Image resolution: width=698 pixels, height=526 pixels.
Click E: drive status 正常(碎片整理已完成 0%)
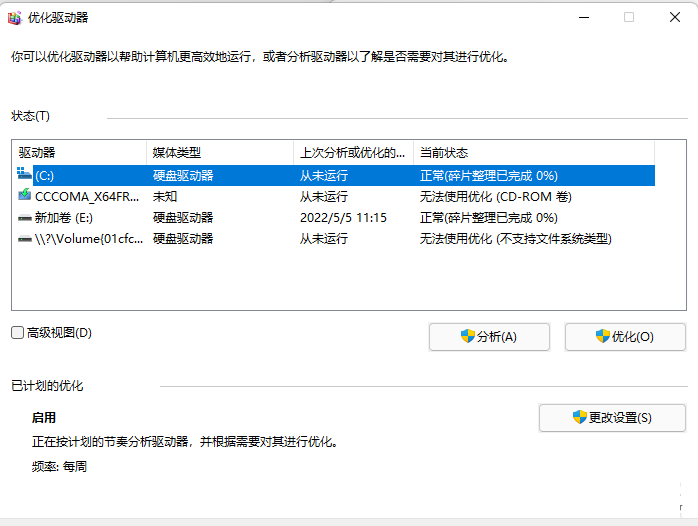pyautogui.click(x=489, y=218)
